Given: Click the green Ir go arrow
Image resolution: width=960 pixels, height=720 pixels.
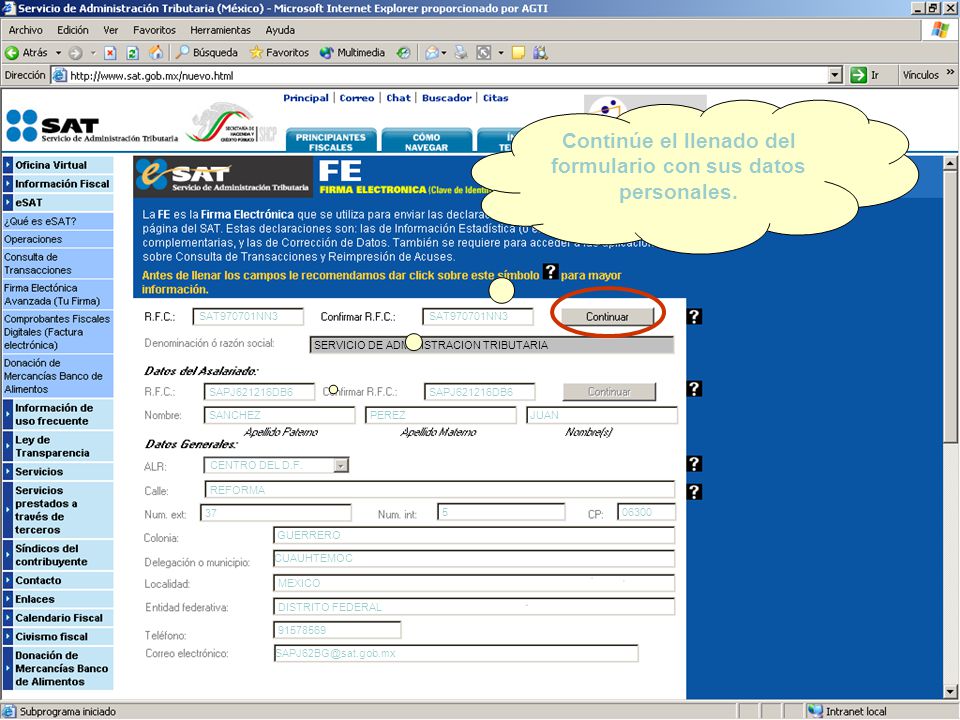Looking at the screenshot, I should click(858, 75).
